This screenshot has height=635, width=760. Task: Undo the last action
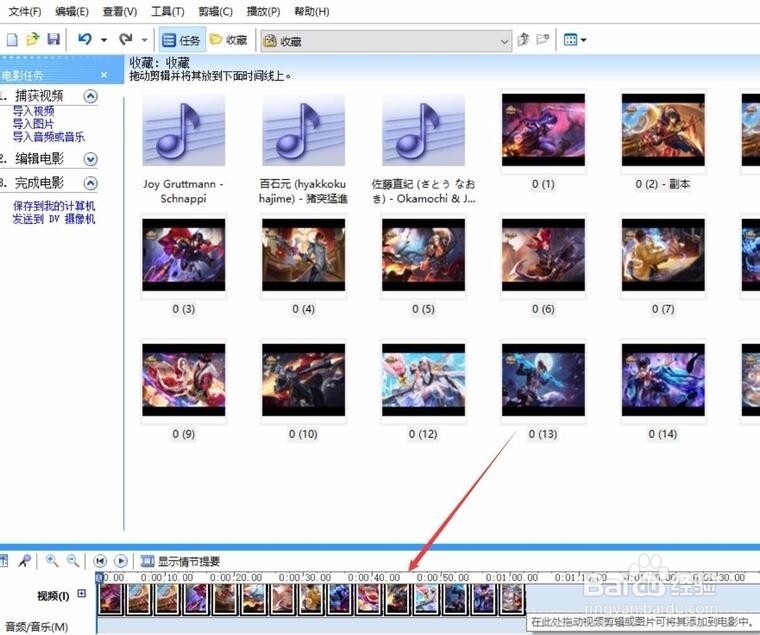pos(85,39)
